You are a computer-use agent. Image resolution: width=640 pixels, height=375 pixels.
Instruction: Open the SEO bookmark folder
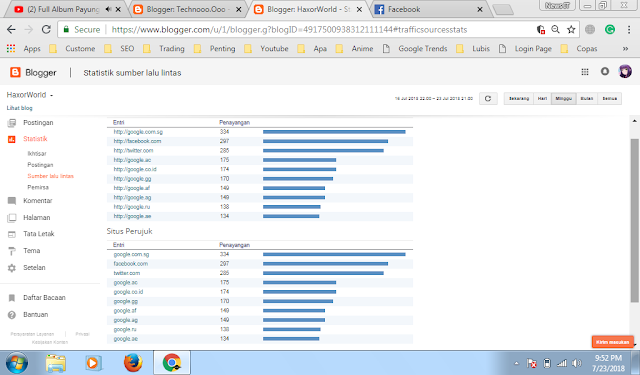(119, 49)
